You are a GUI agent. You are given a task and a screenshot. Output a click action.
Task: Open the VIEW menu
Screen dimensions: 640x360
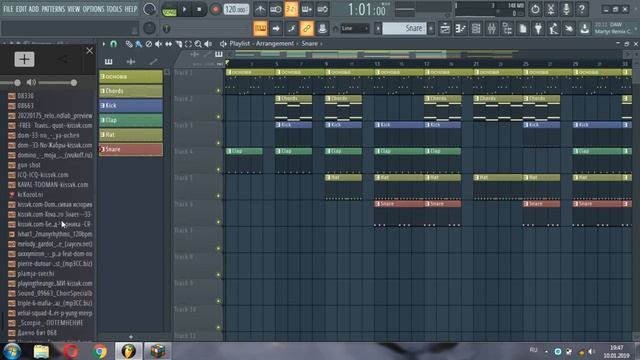73,9
